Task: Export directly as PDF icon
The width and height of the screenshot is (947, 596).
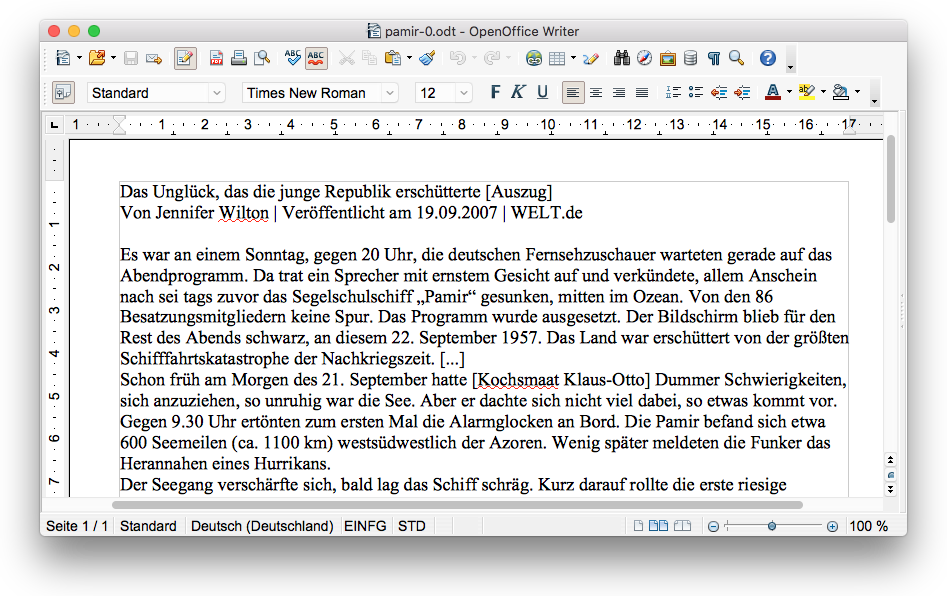Action: (216, 58)
